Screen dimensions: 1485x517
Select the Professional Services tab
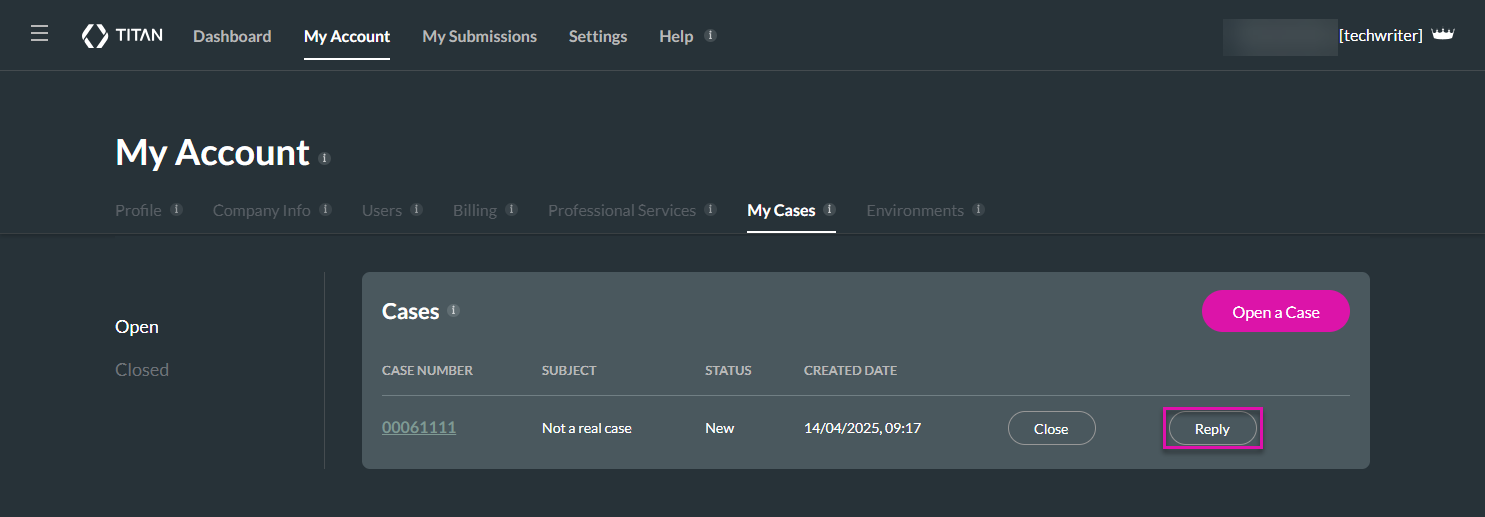coord(621,211)
